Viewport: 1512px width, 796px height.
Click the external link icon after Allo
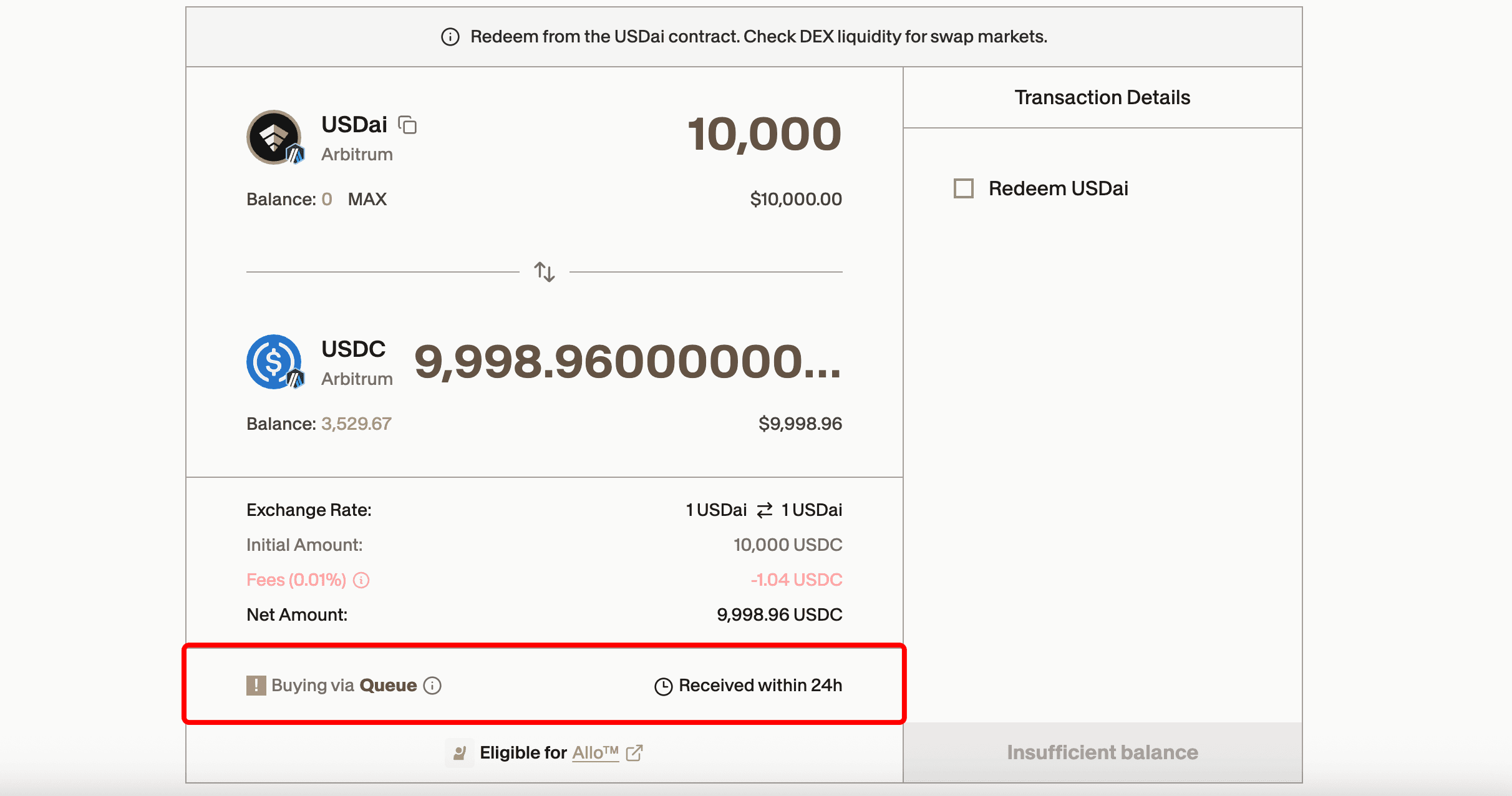634,753
